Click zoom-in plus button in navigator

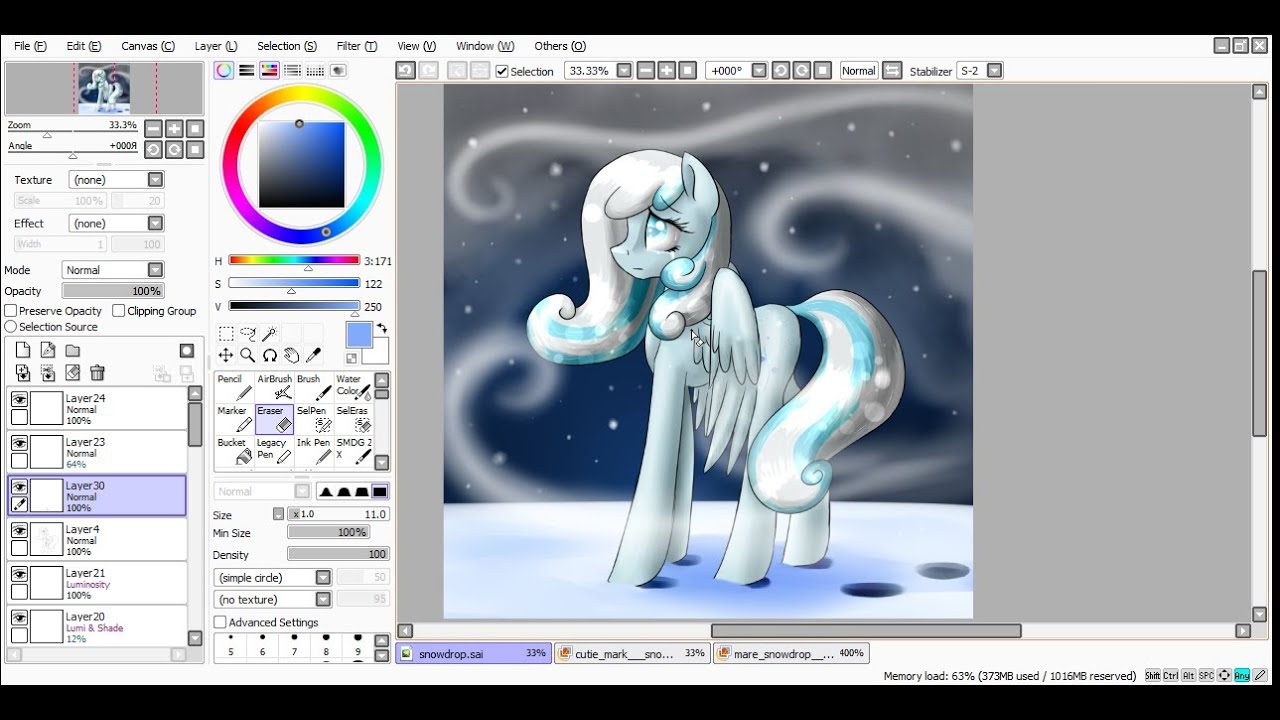point(174,128)
